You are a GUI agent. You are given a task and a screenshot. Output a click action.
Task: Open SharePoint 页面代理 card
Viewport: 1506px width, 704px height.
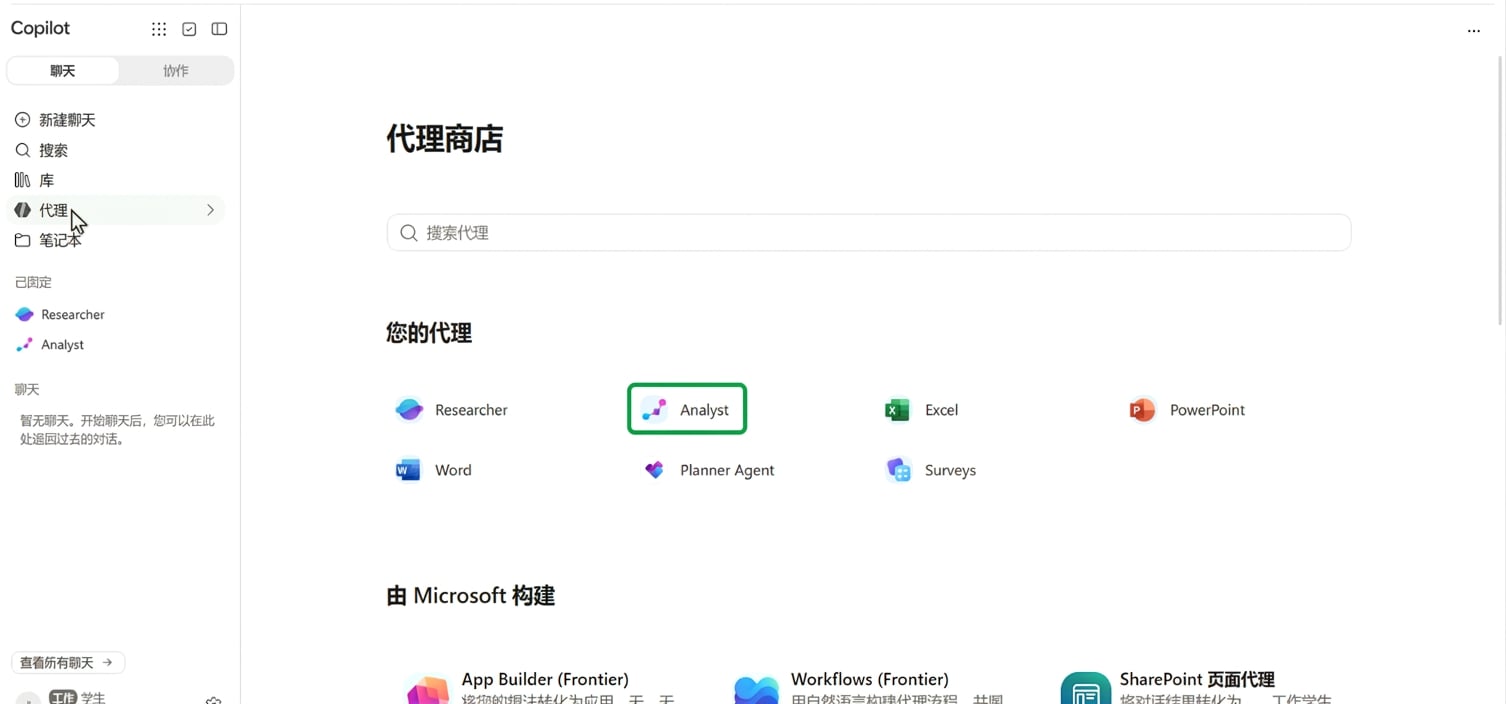(x=1197, y=688)
